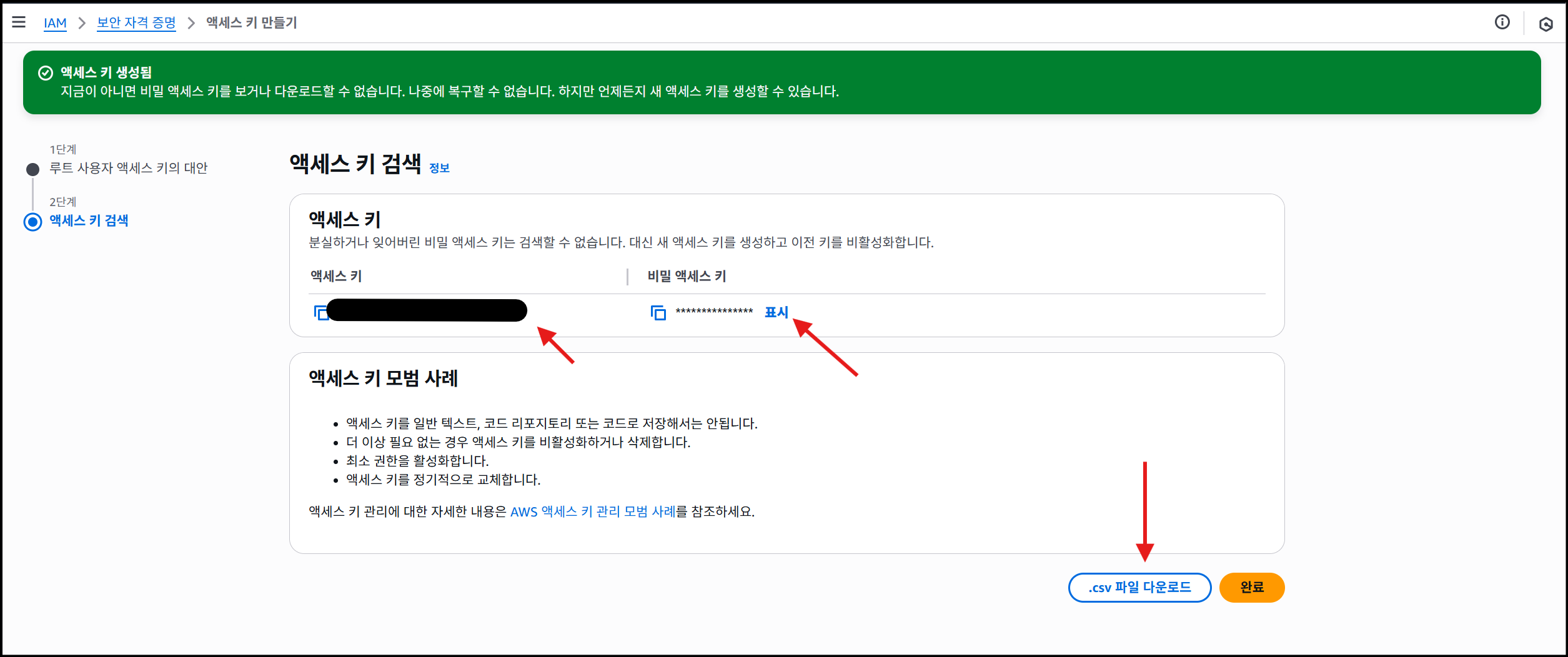Go to IAM breadcrumb link
Image resolution: width=1568 pixels, height=657 pixels.
[x=55, y=23]
